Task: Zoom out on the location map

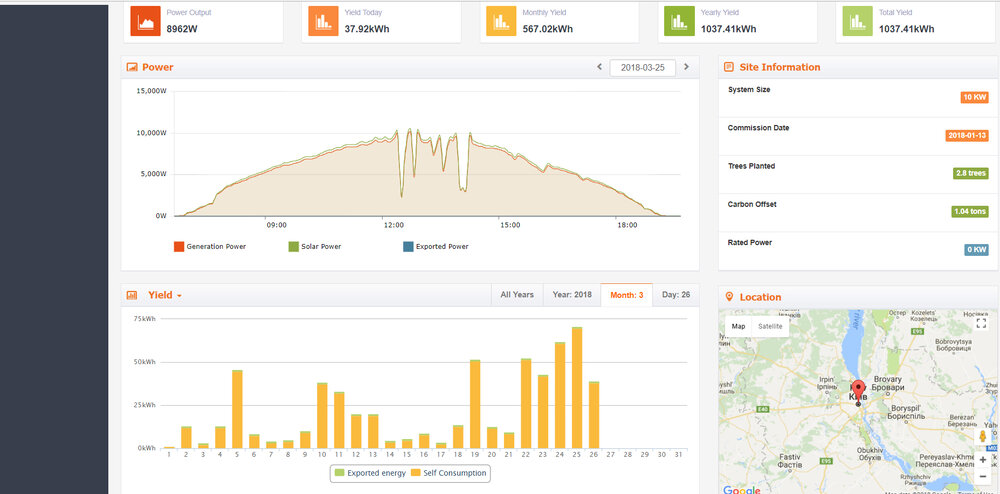Action: 983,477
